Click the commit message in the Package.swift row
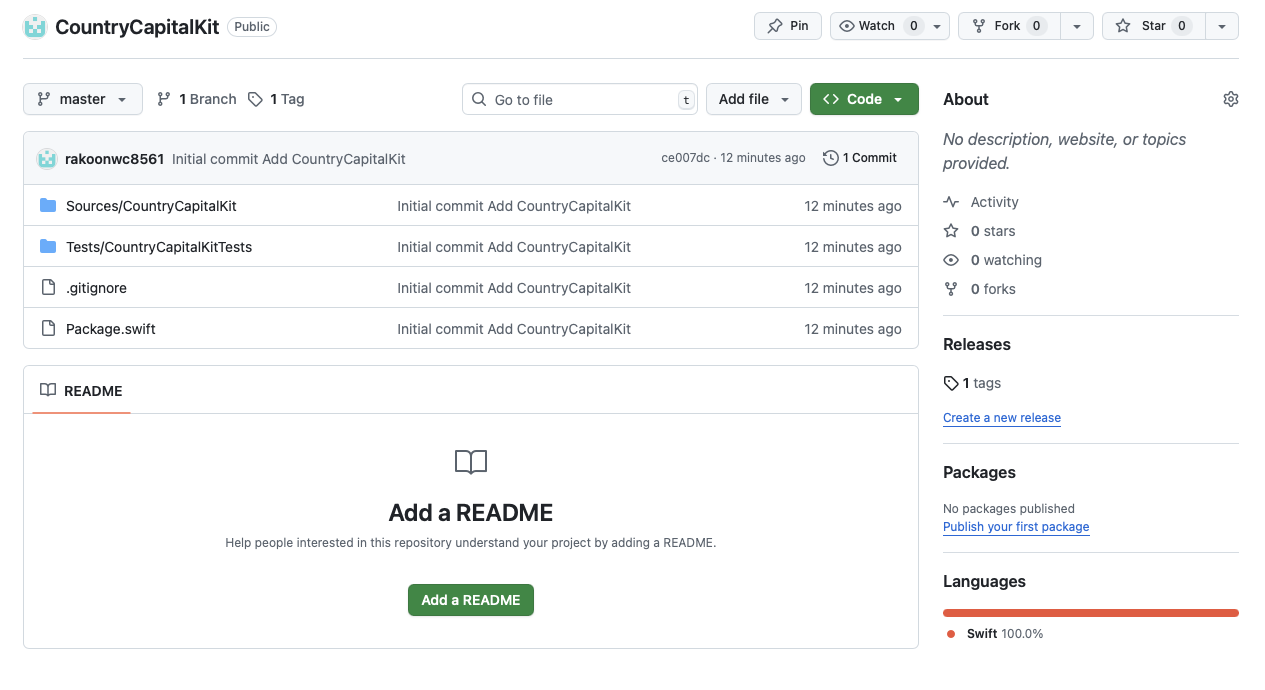 tap(514, 329)
